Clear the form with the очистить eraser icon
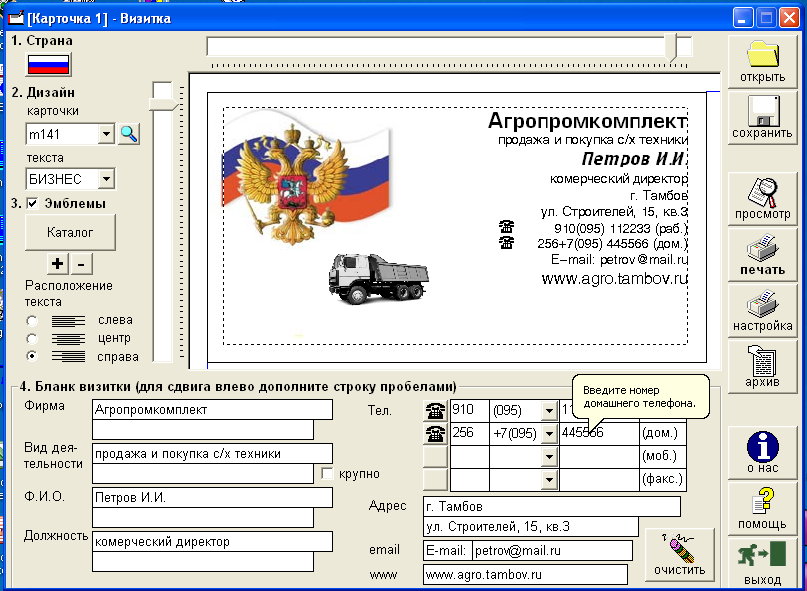807x591 pixels. pos(679,555)
